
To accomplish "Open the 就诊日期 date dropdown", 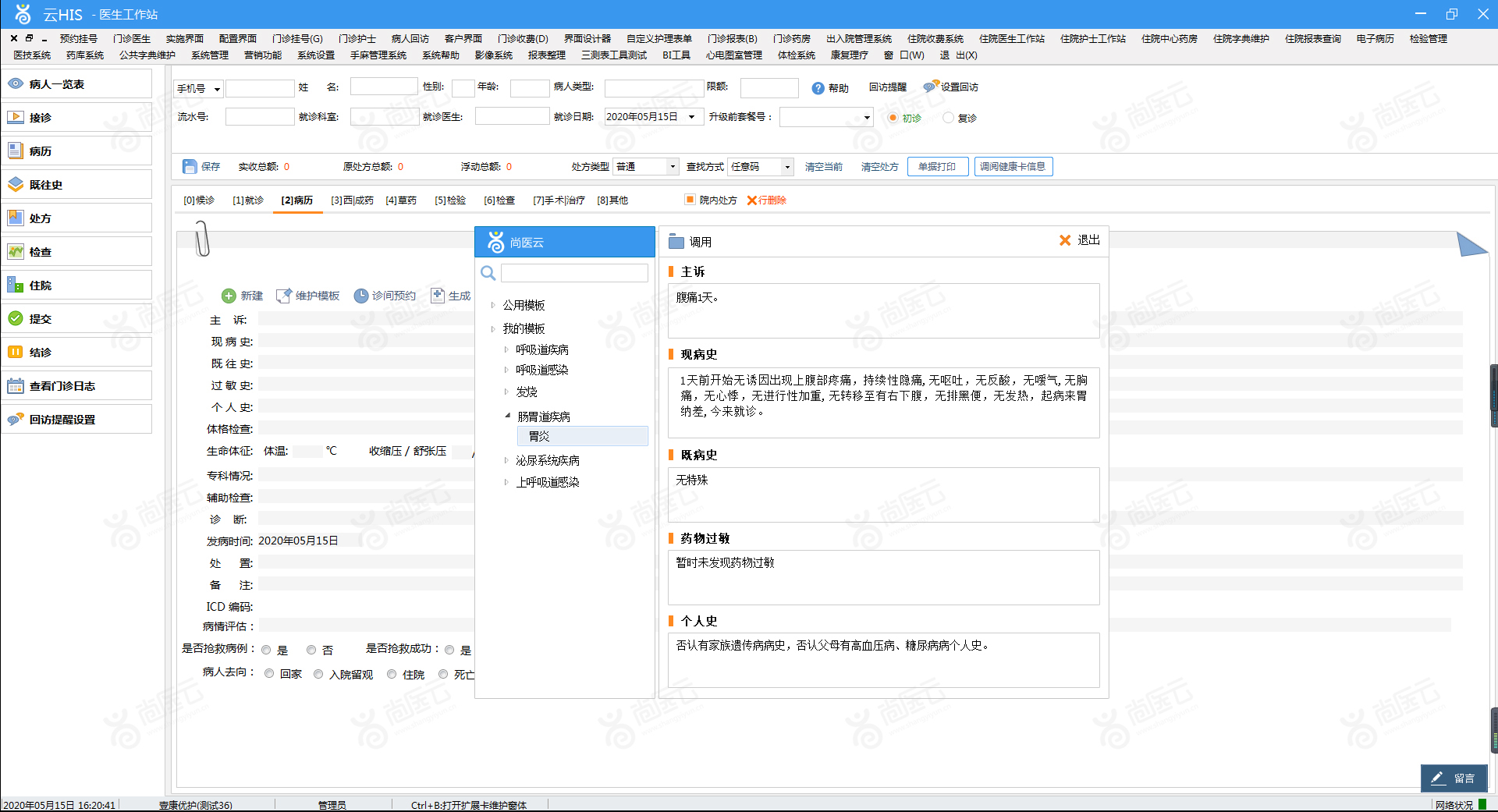I will 691,117.
